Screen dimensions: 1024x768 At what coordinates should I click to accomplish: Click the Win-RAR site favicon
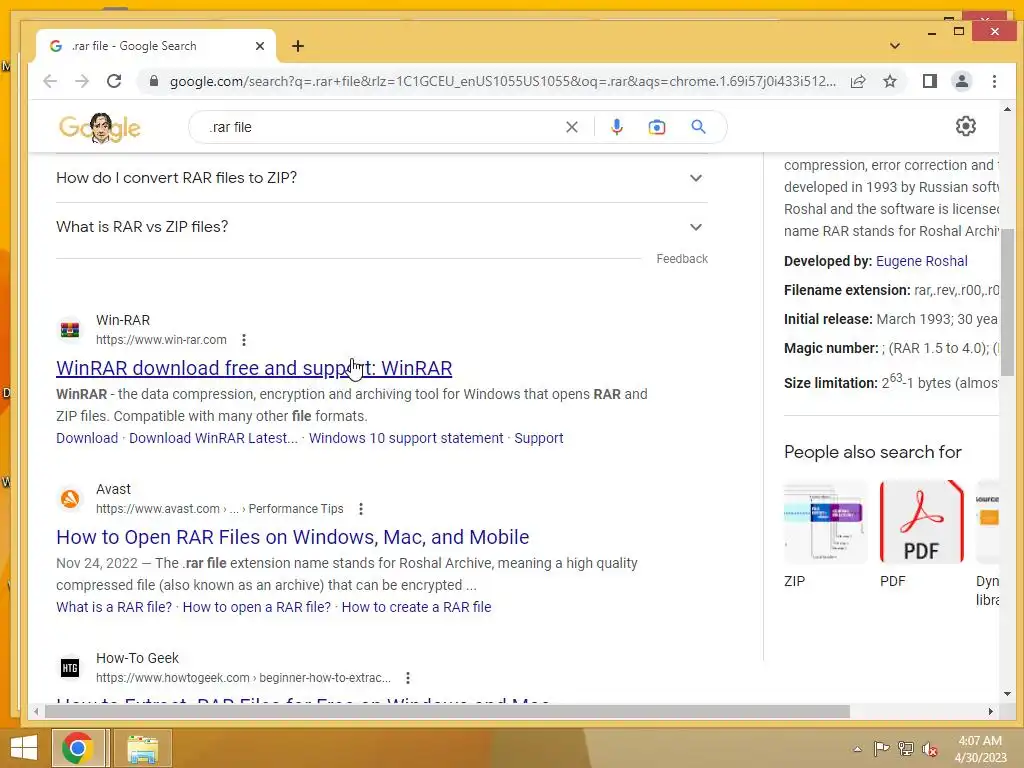tap(70, 330)
